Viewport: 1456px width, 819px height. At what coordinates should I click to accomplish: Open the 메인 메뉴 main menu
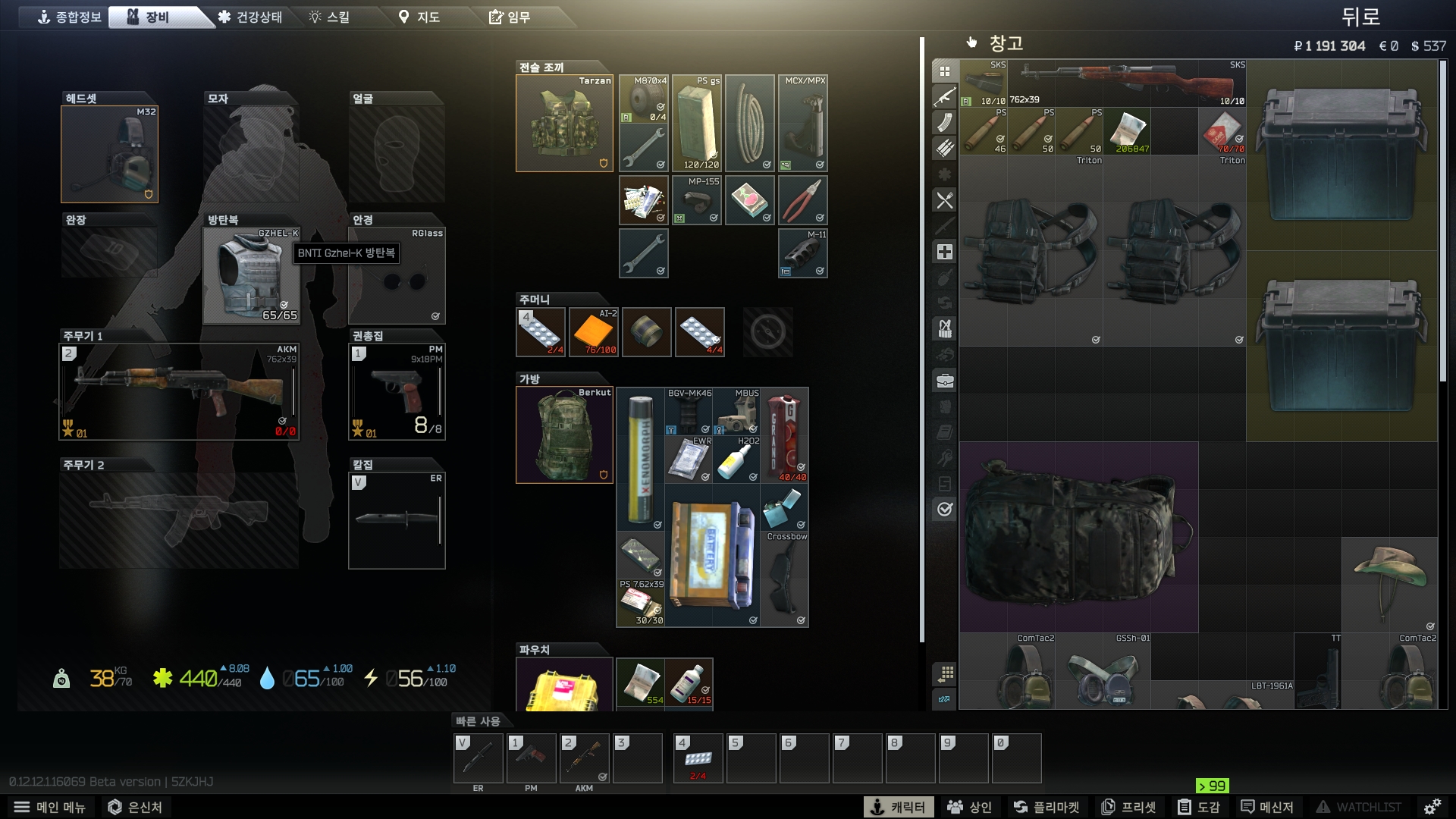pyautogui.click(x=50, y=807)
